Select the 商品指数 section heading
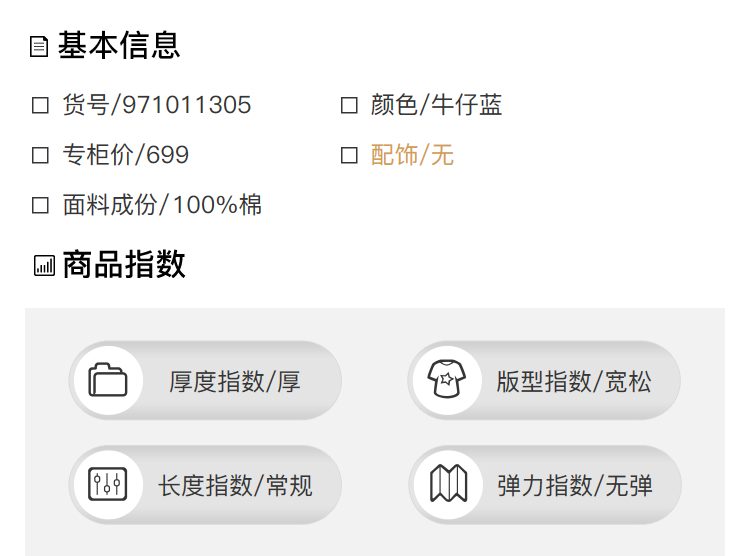The height and width of the screenshot is (556, 750). (x=124, y=264)
